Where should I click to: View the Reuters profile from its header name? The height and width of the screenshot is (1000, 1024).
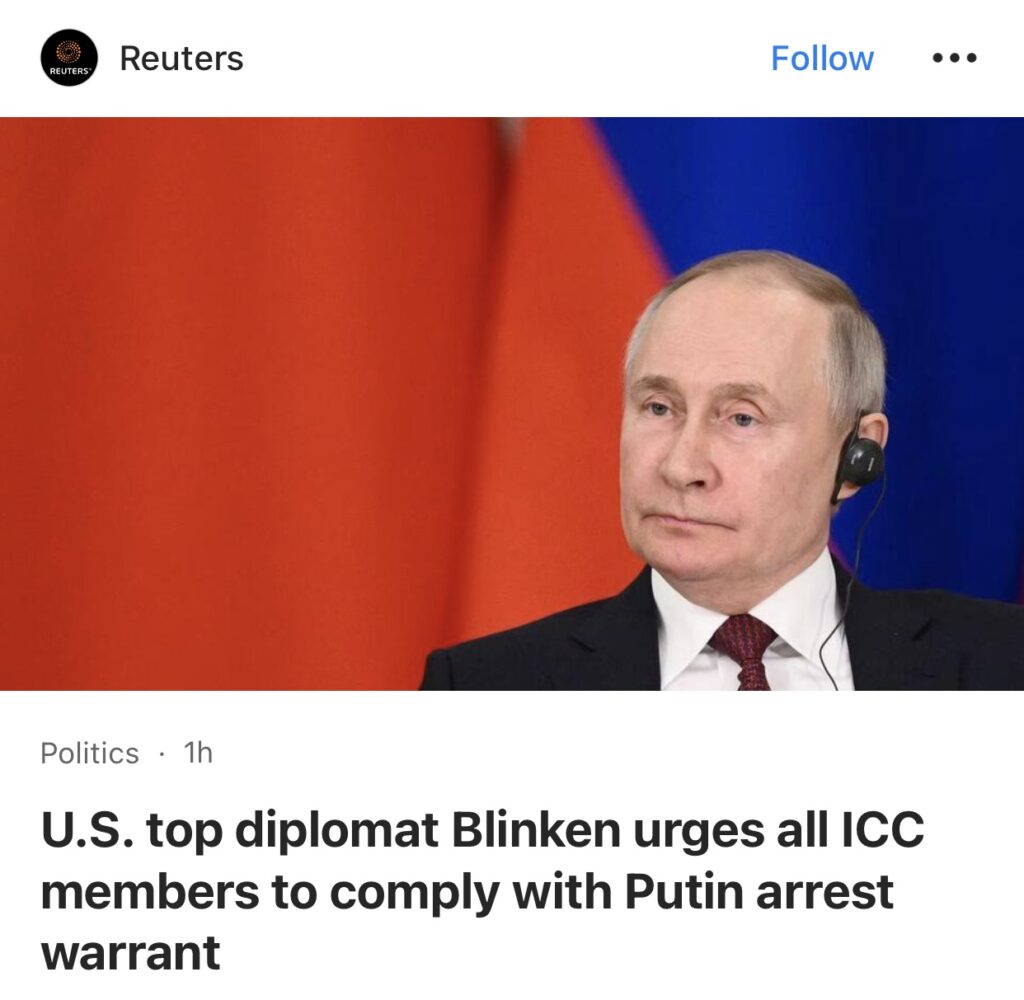click(x=182, y=58)
